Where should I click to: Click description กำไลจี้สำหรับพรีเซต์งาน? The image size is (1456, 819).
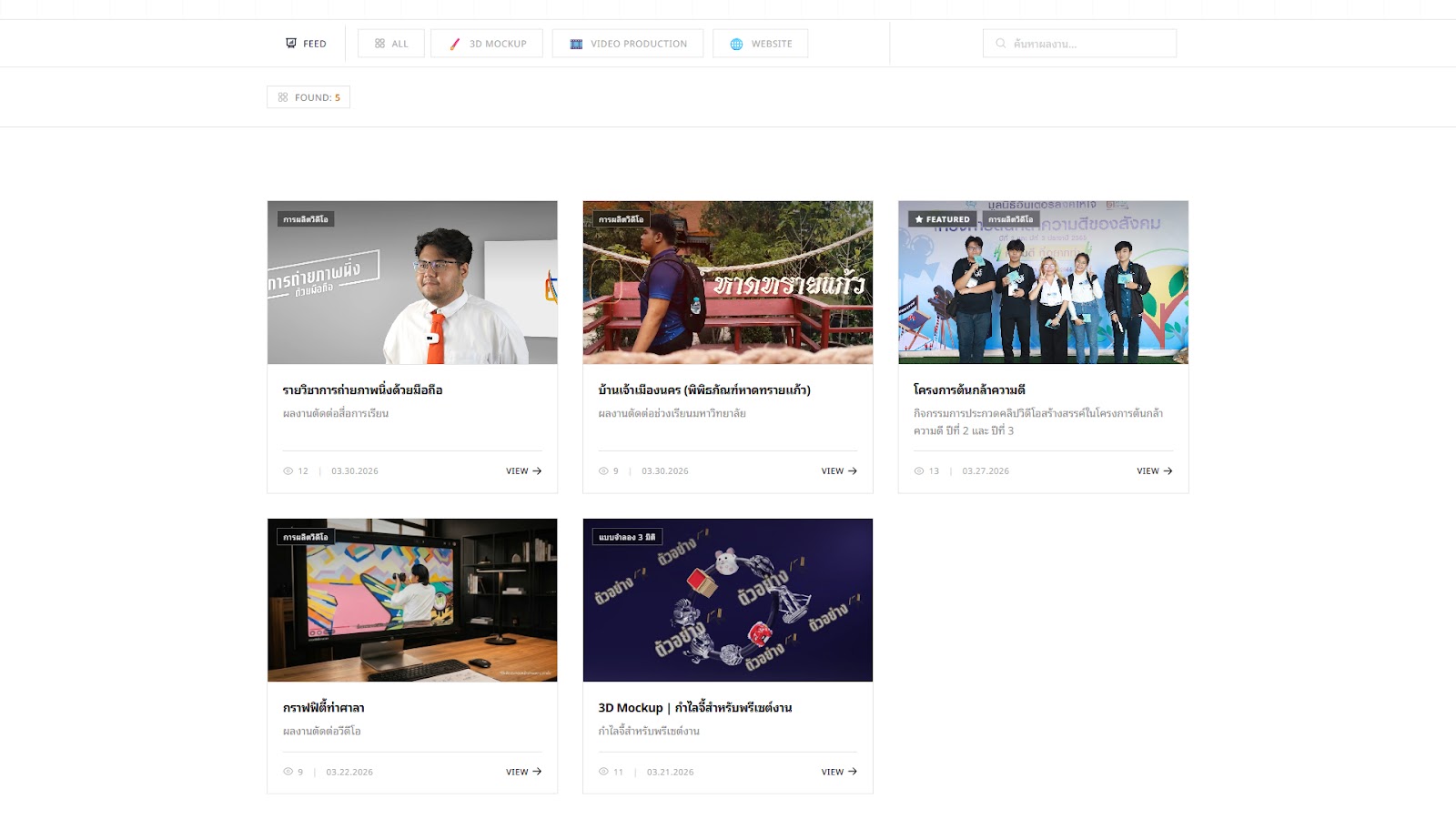pyautogui.click(x=649, y=731)
